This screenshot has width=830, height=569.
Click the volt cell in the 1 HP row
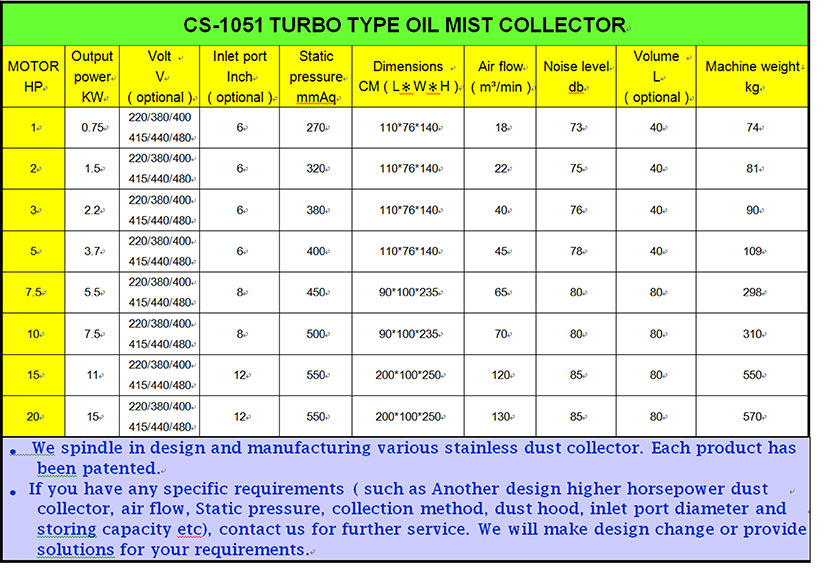point(160,128)
